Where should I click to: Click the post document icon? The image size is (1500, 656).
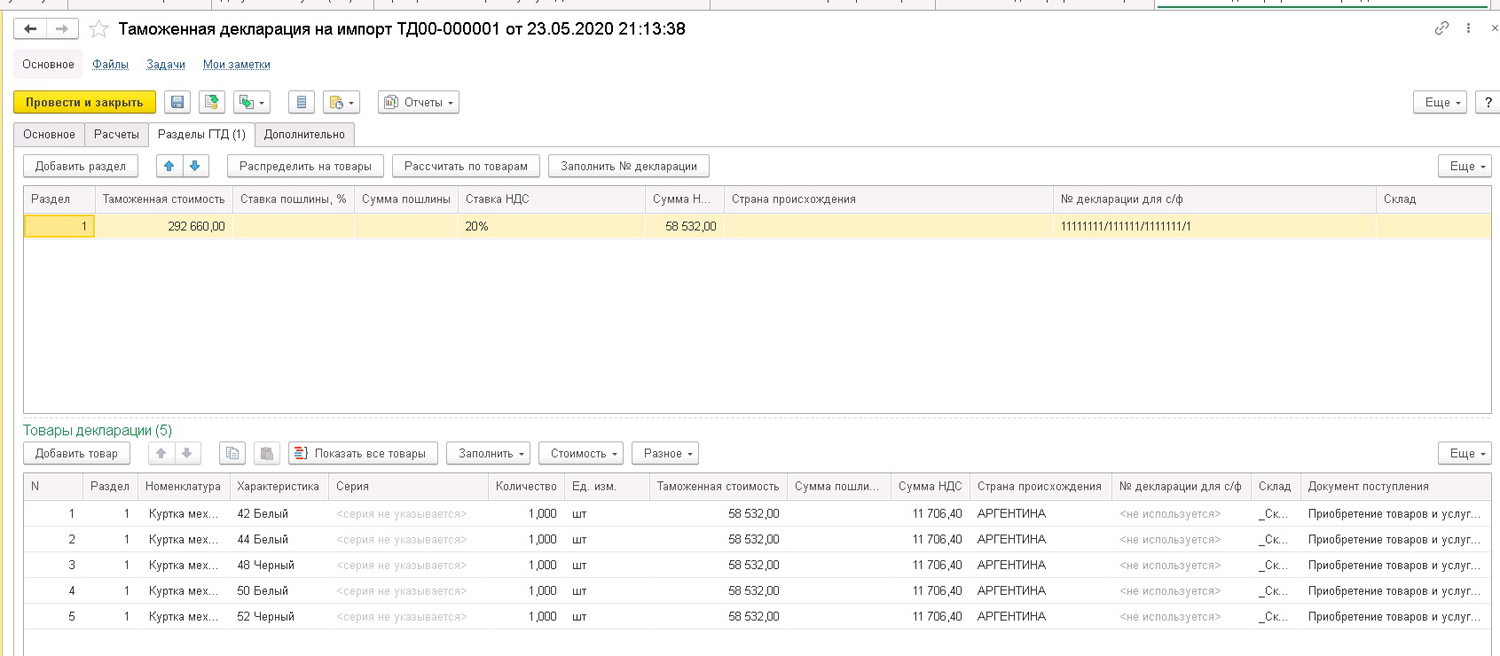coord(211,102)
